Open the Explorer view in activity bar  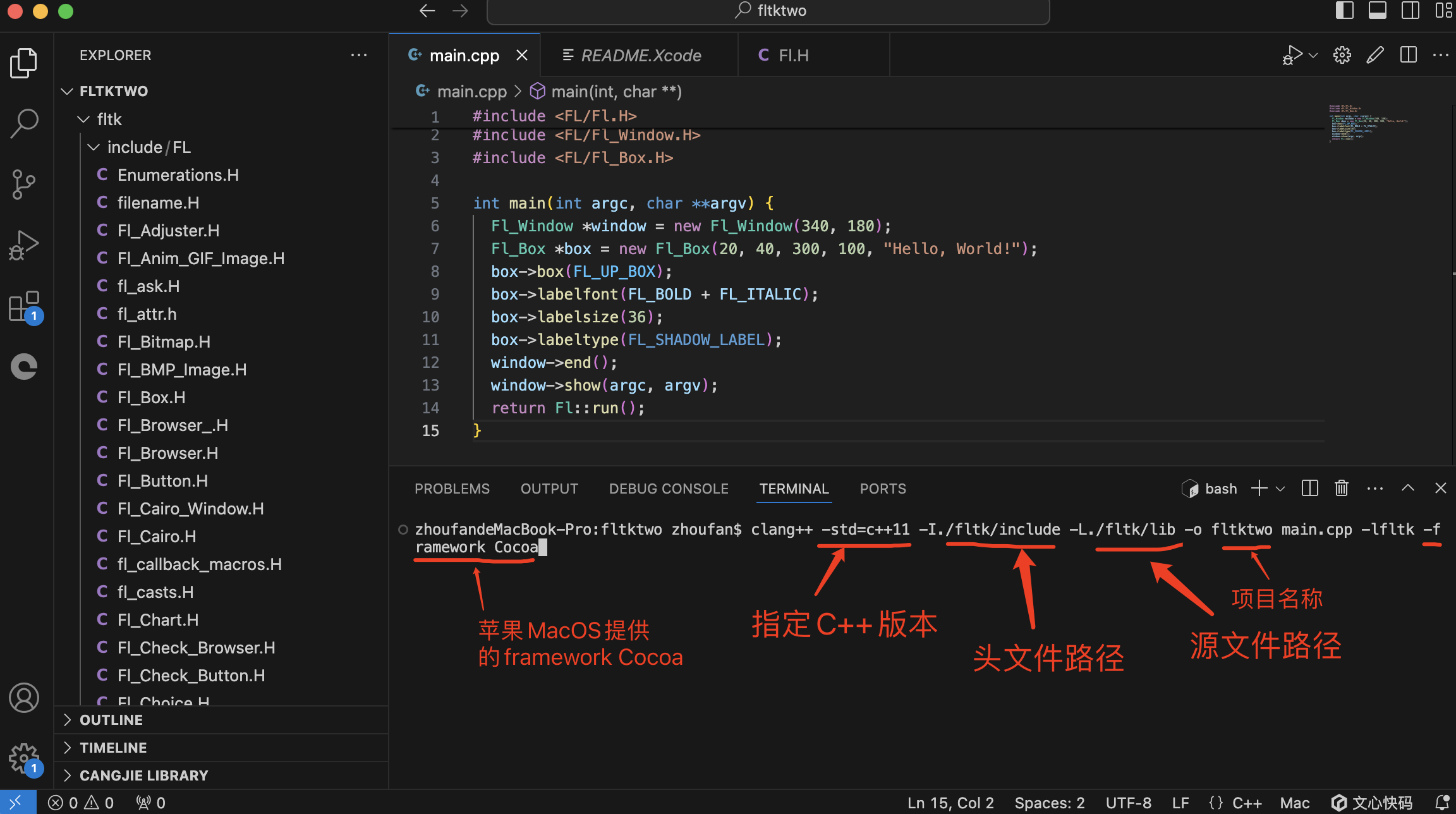point(24,63)
